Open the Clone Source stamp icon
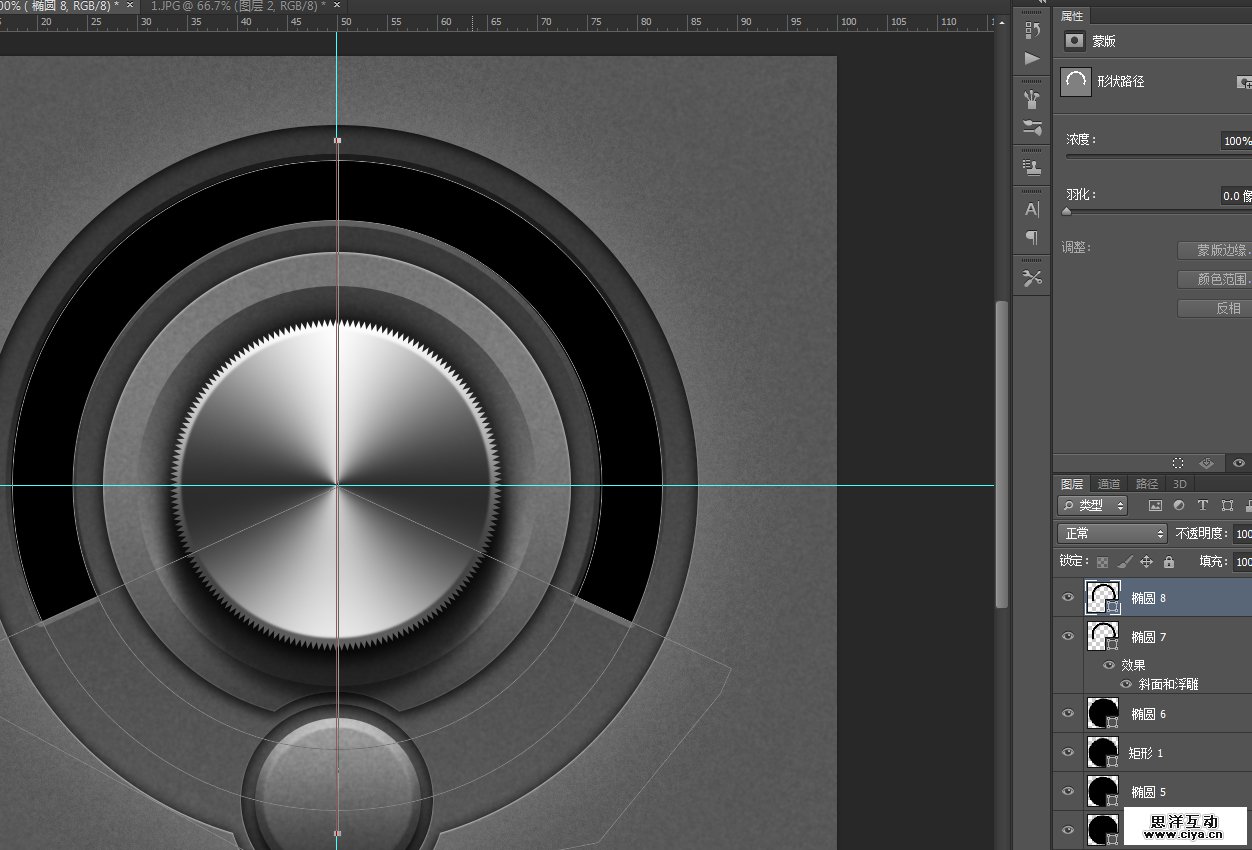Viewport: 1252px width, 850px height. click(x=1032, y=168)
